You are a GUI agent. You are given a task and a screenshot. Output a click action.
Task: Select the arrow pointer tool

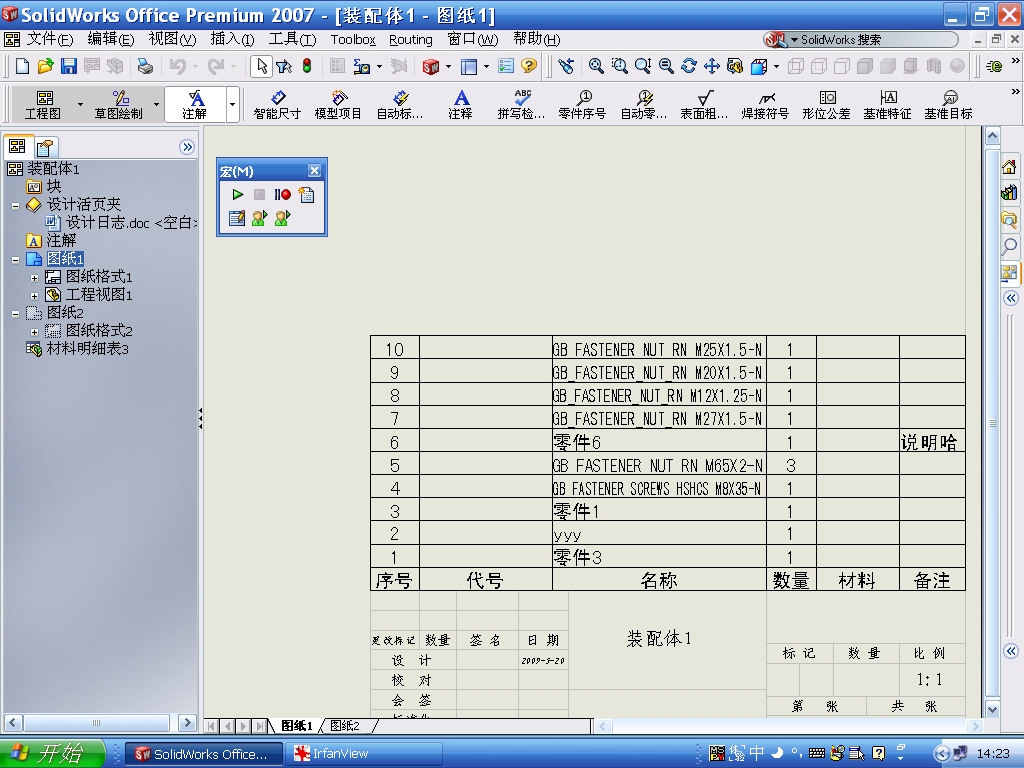point(262,66)
